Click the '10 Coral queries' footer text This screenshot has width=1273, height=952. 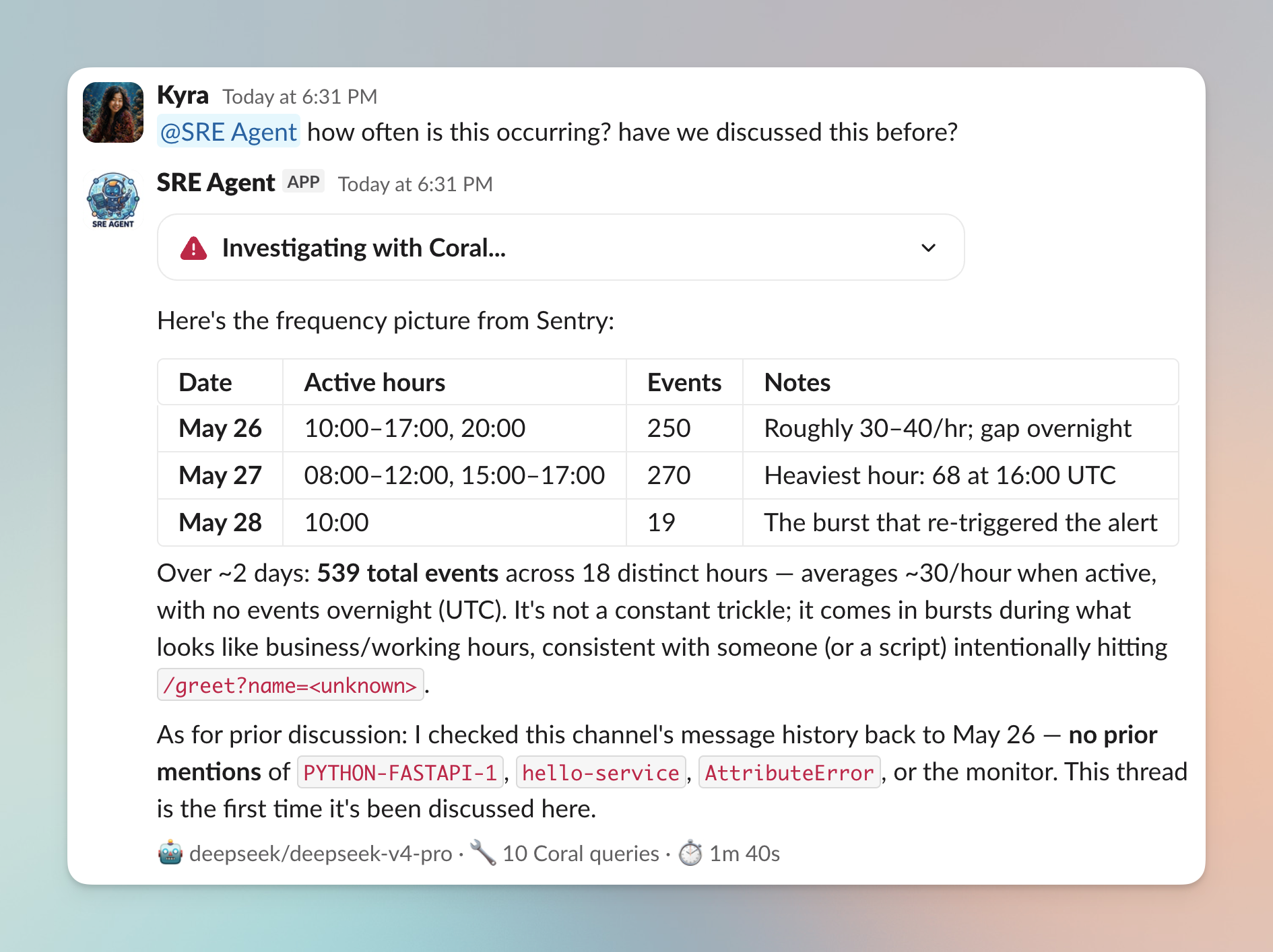581,853
